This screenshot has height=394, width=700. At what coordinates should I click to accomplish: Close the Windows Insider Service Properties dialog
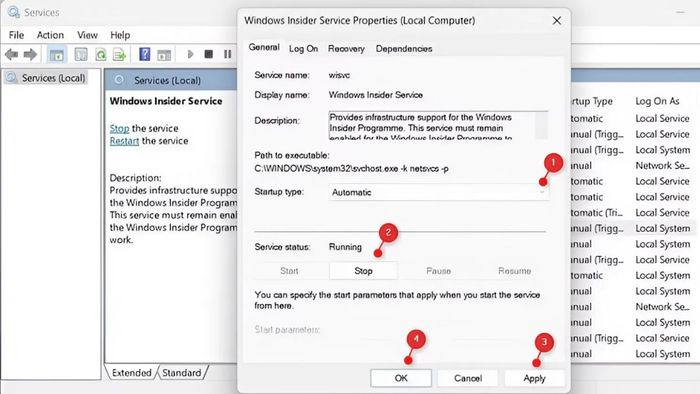coord(556,21)
